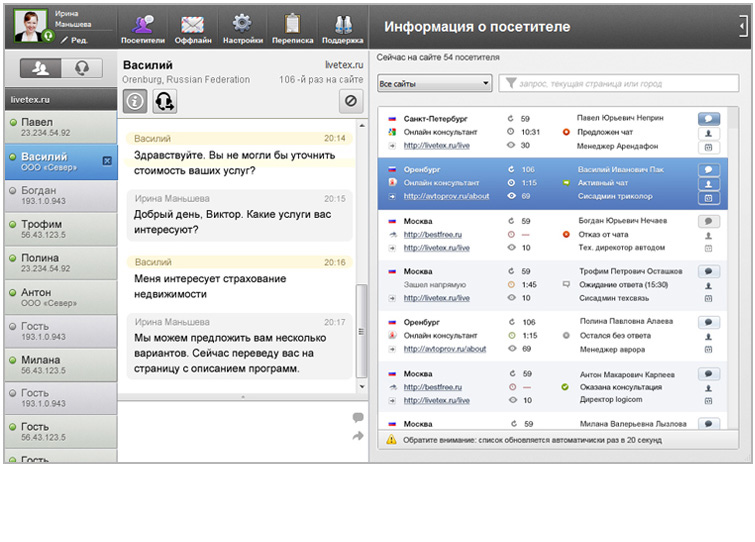Switch to visitors list toggle view

click(x=41, y=69)
